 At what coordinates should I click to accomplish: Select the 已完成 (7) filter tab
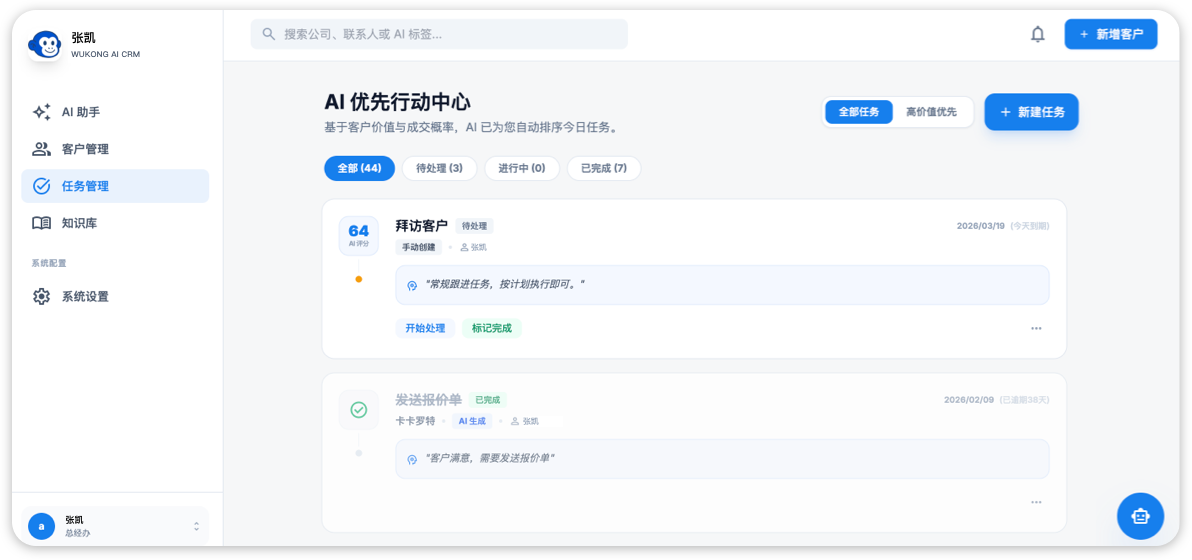(x=604, y=168)
